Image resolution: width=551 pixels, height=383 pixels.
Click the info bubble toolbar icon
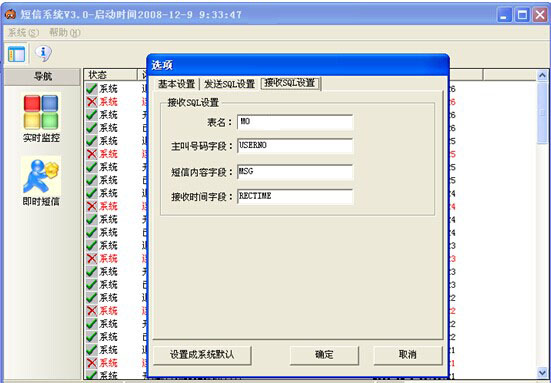[43, 53]
